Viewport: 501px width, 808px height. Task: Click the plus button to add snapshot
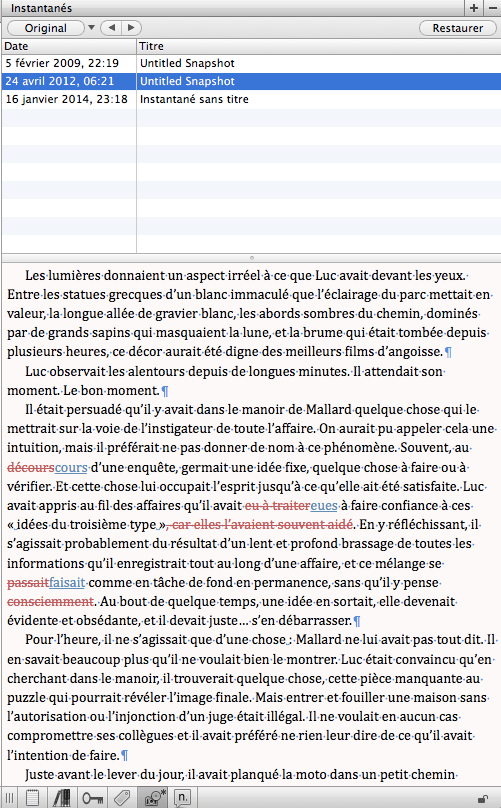tap(474, 8)
